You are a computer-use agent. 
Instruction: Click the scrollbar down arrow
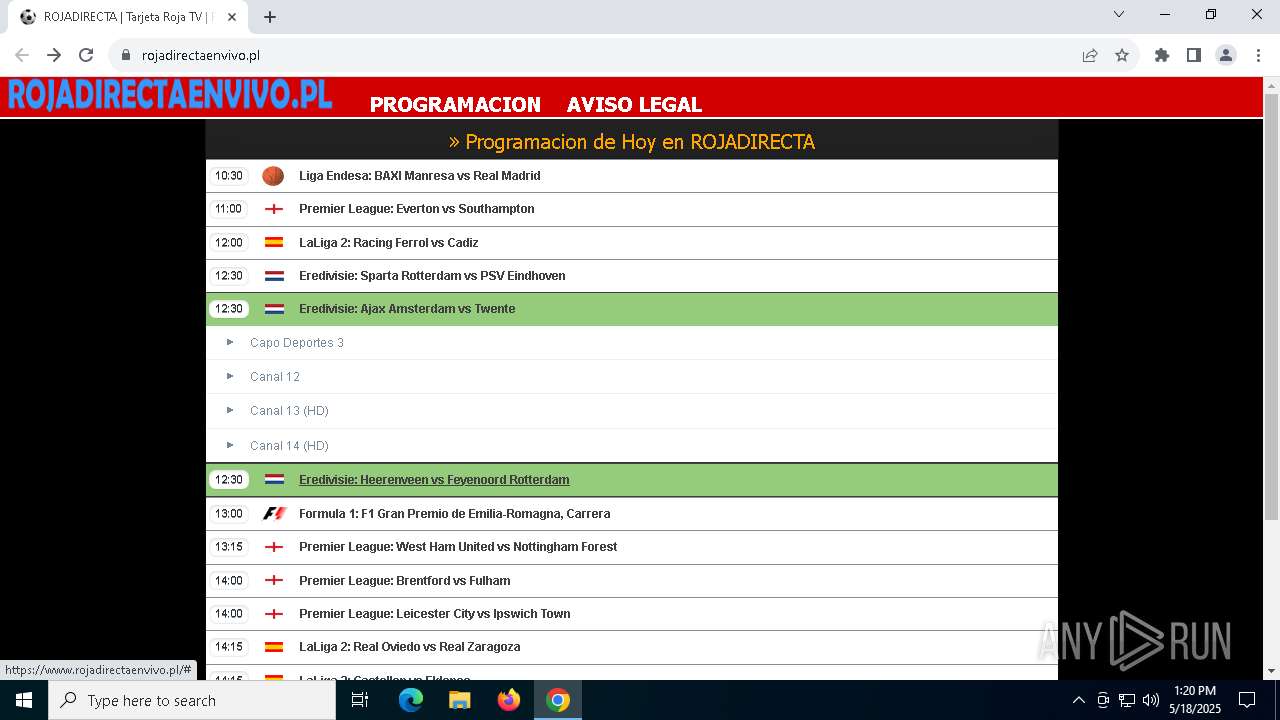click(1271, 671)
